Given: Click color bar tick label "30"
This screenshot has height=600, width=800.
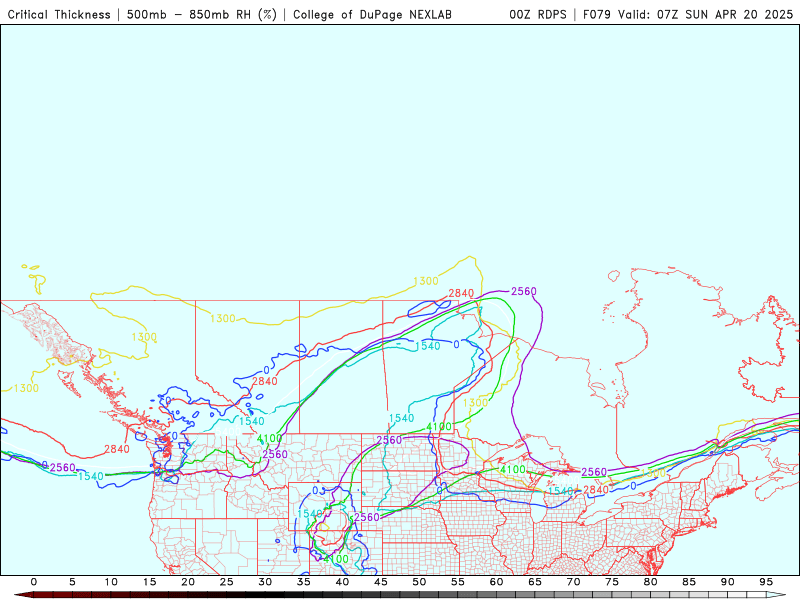Looking at the screenshot, I should tap(265, 582).
